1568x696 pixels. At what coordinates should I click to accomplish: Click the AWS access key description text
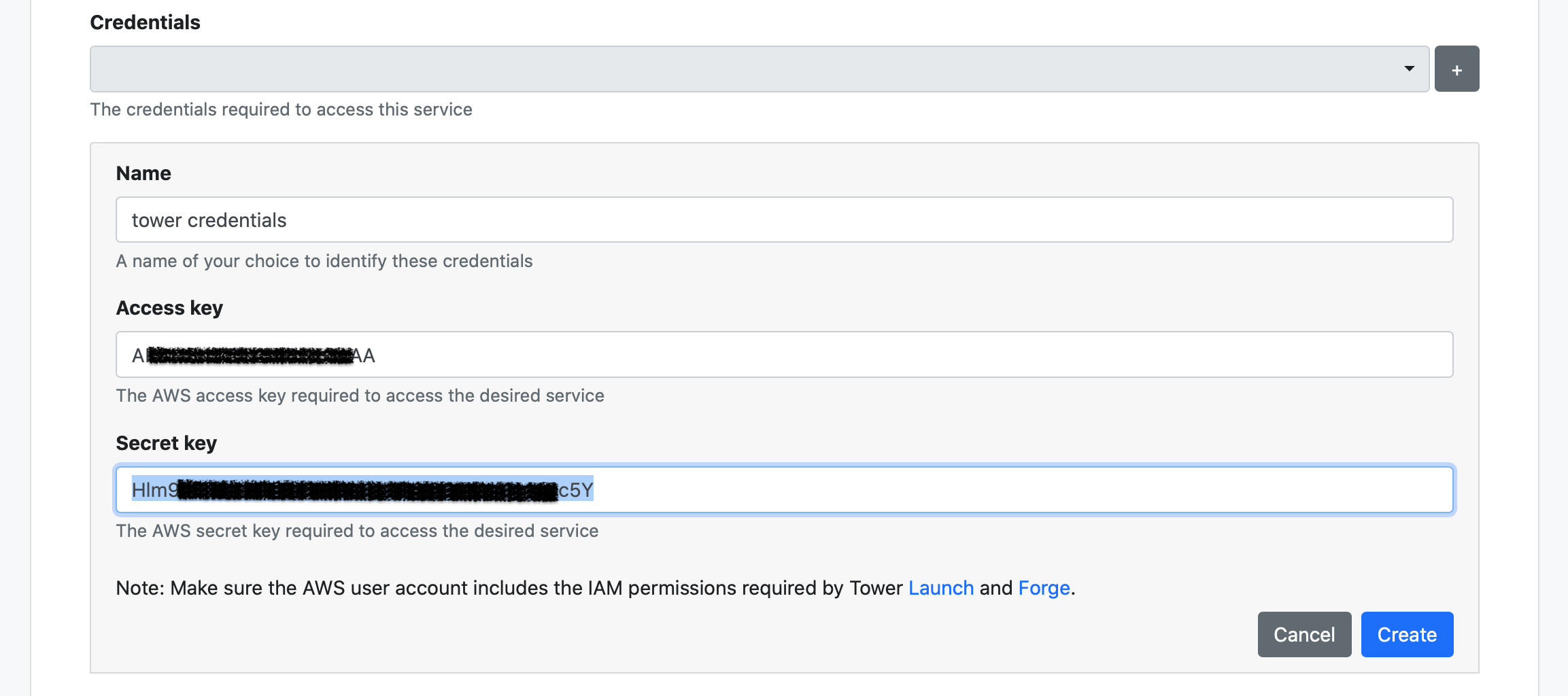[x=360, y=396]
